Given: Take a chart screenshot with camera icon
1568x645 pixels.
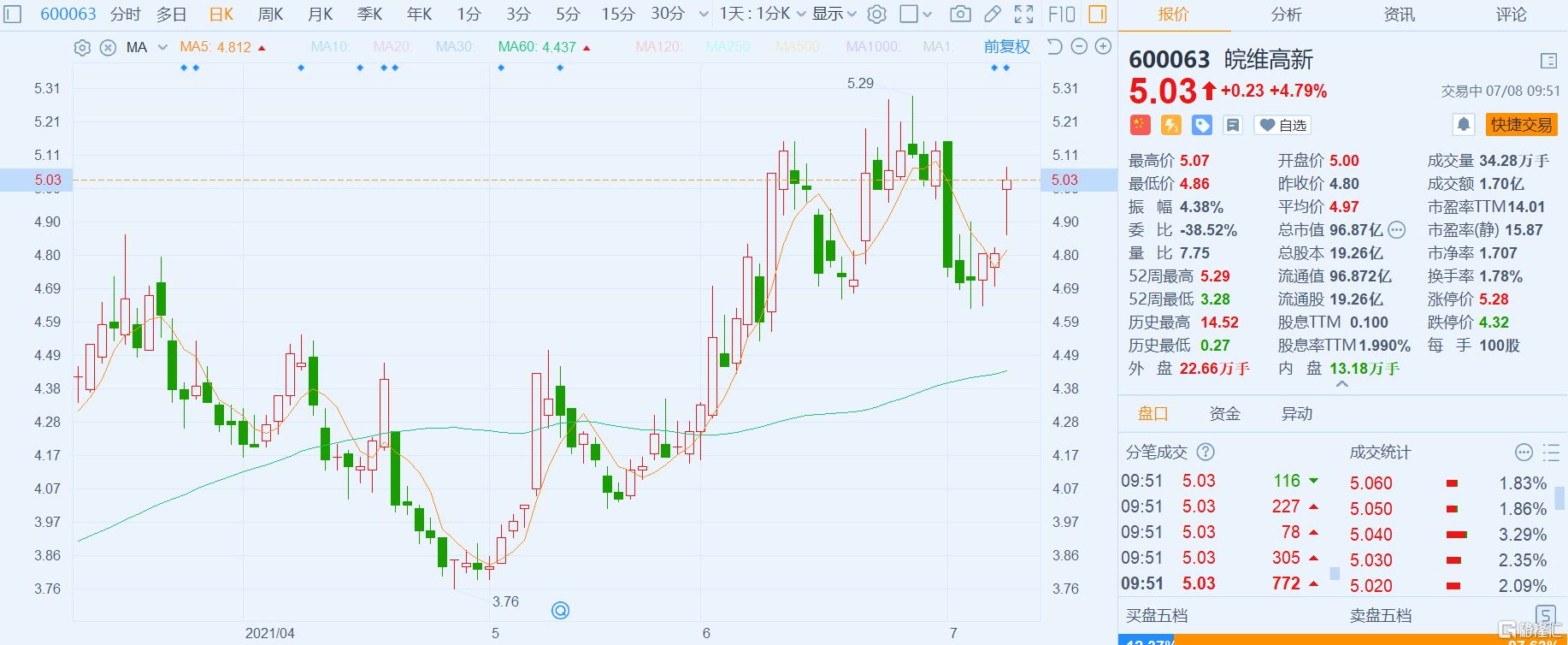Looking at the screenshot, I should pos(960,14).
